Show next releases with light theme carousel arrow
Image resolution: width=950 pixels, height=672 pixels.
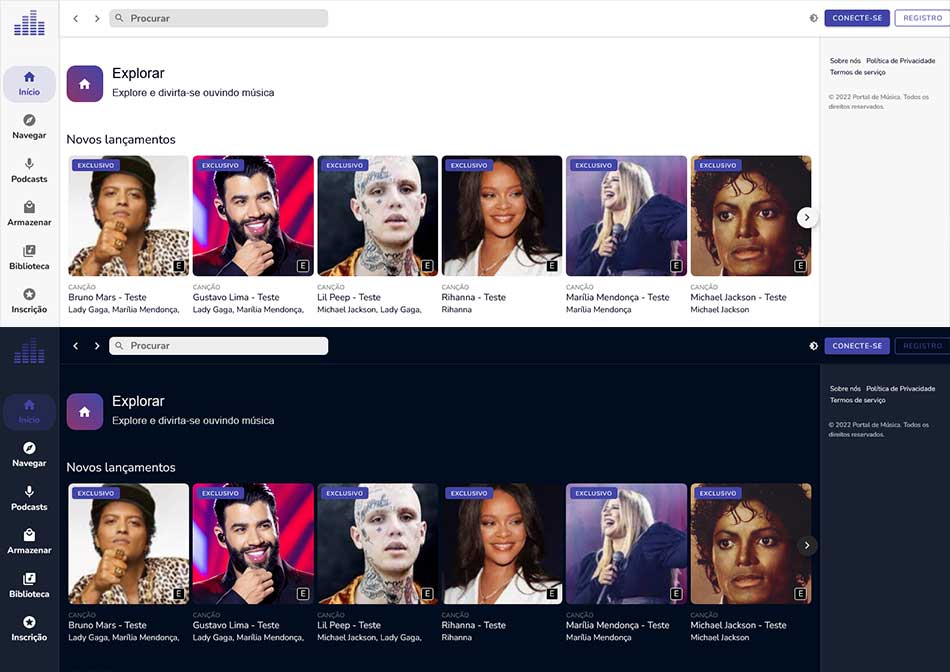point(807,218)
